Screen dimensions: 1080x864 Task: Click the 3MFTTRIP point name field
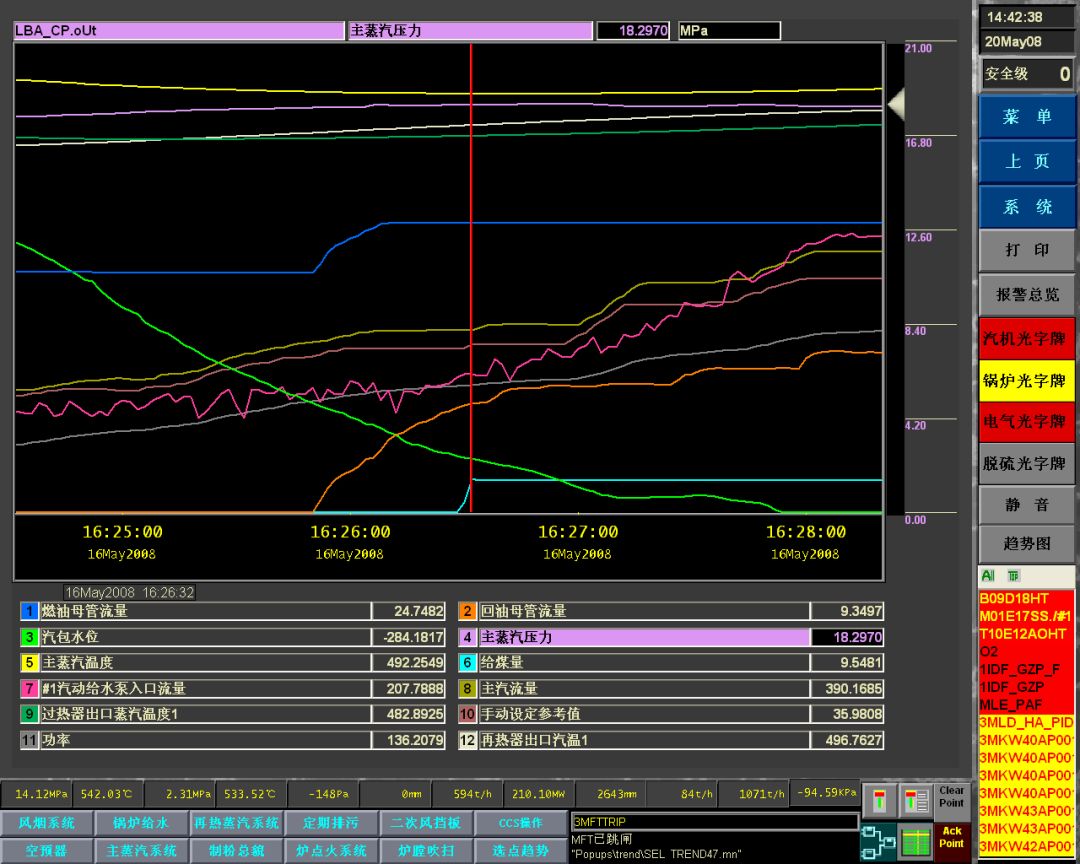click(x=714, y=821)
